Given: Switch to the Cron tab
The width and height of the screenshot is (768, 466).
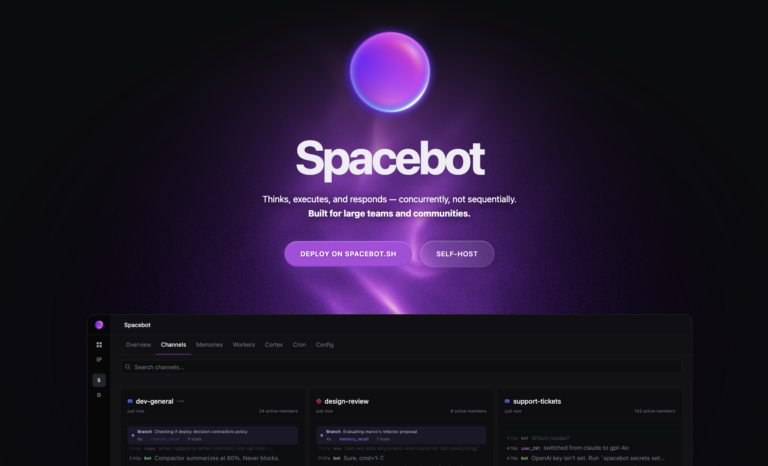Looking at the screenshot, I should click(299, 344).
